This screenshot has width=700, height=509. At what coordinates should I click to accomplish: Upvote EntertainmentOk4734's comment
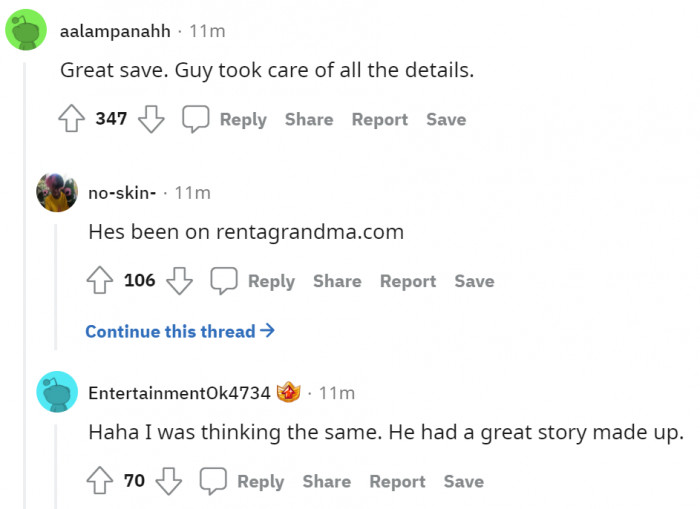100,481
